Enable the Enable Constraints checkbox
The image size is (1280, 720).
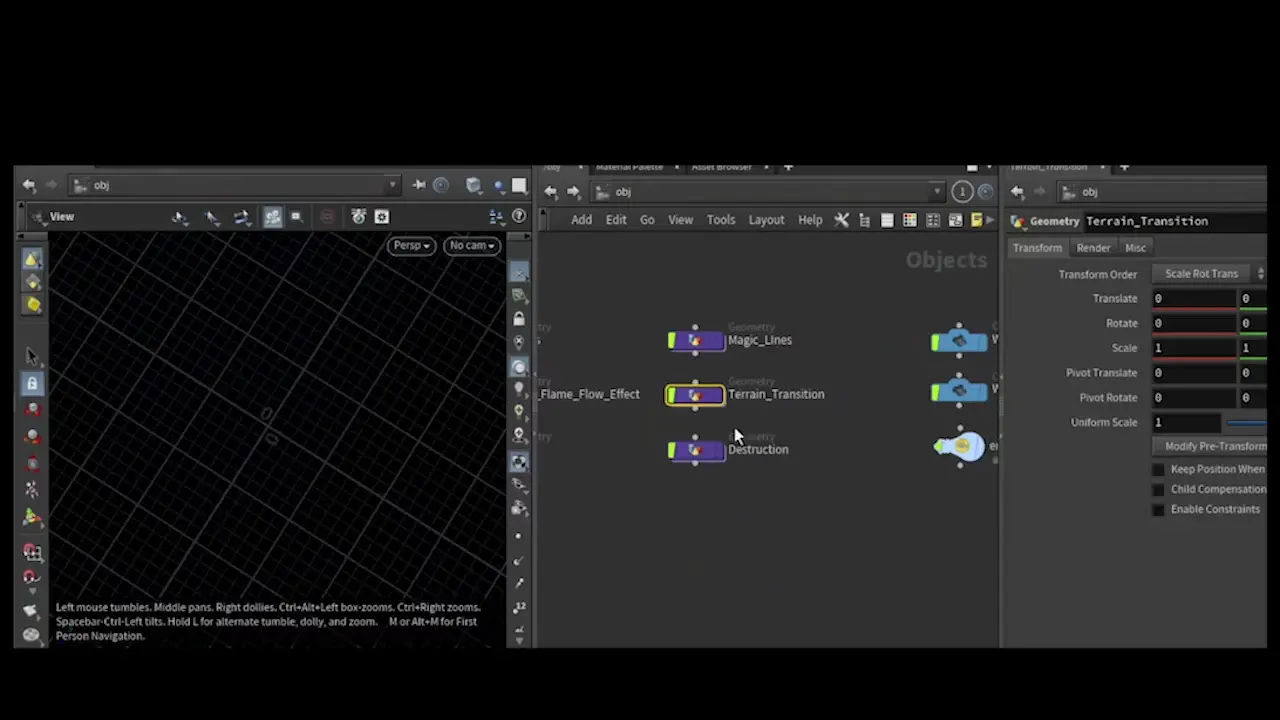pos(1158,509)
